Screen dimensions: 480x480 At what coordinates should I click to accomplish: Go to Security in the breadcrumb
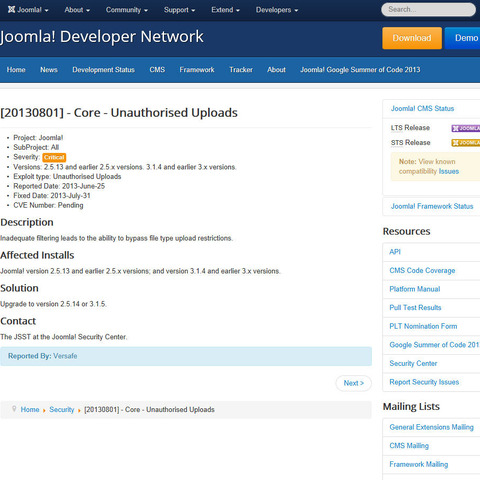point(62,410)
